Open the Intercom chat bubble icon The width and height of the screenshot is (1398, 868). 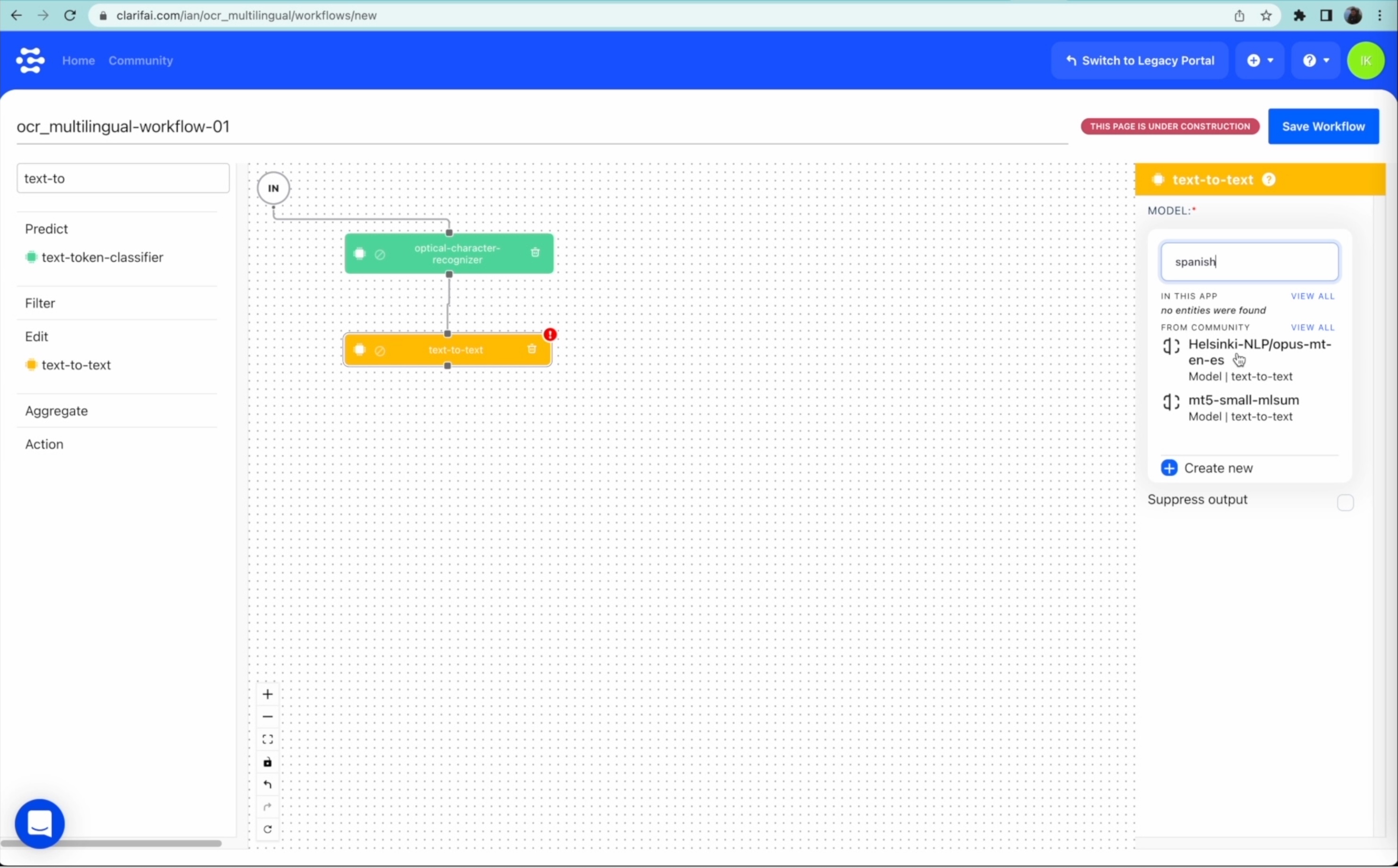[40, 823]
